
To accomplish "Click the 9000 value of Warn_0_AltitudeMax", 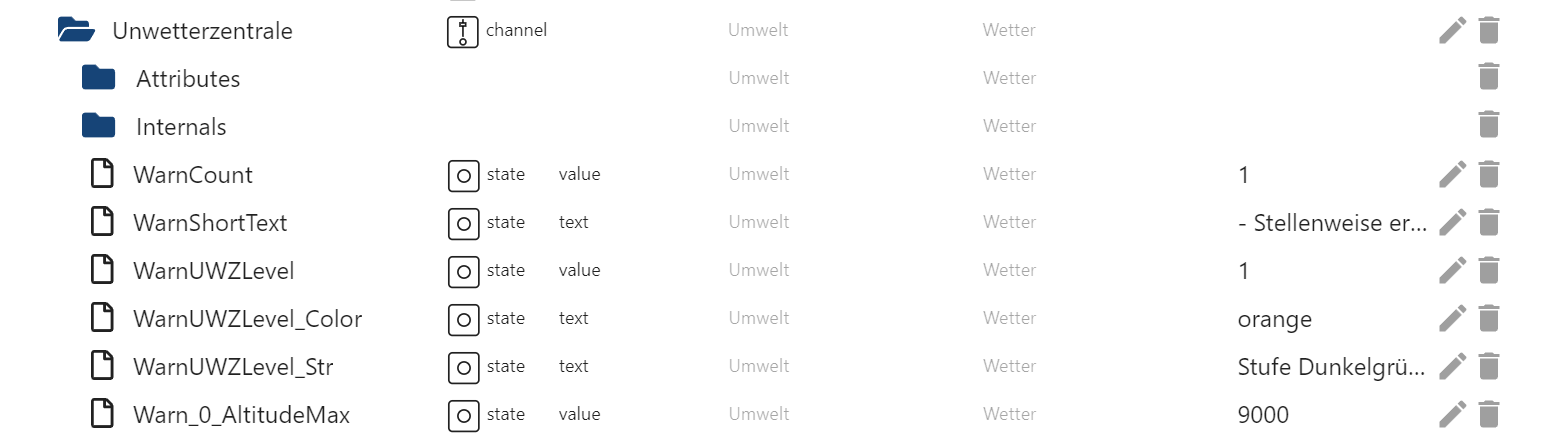I will [1263, 415].
